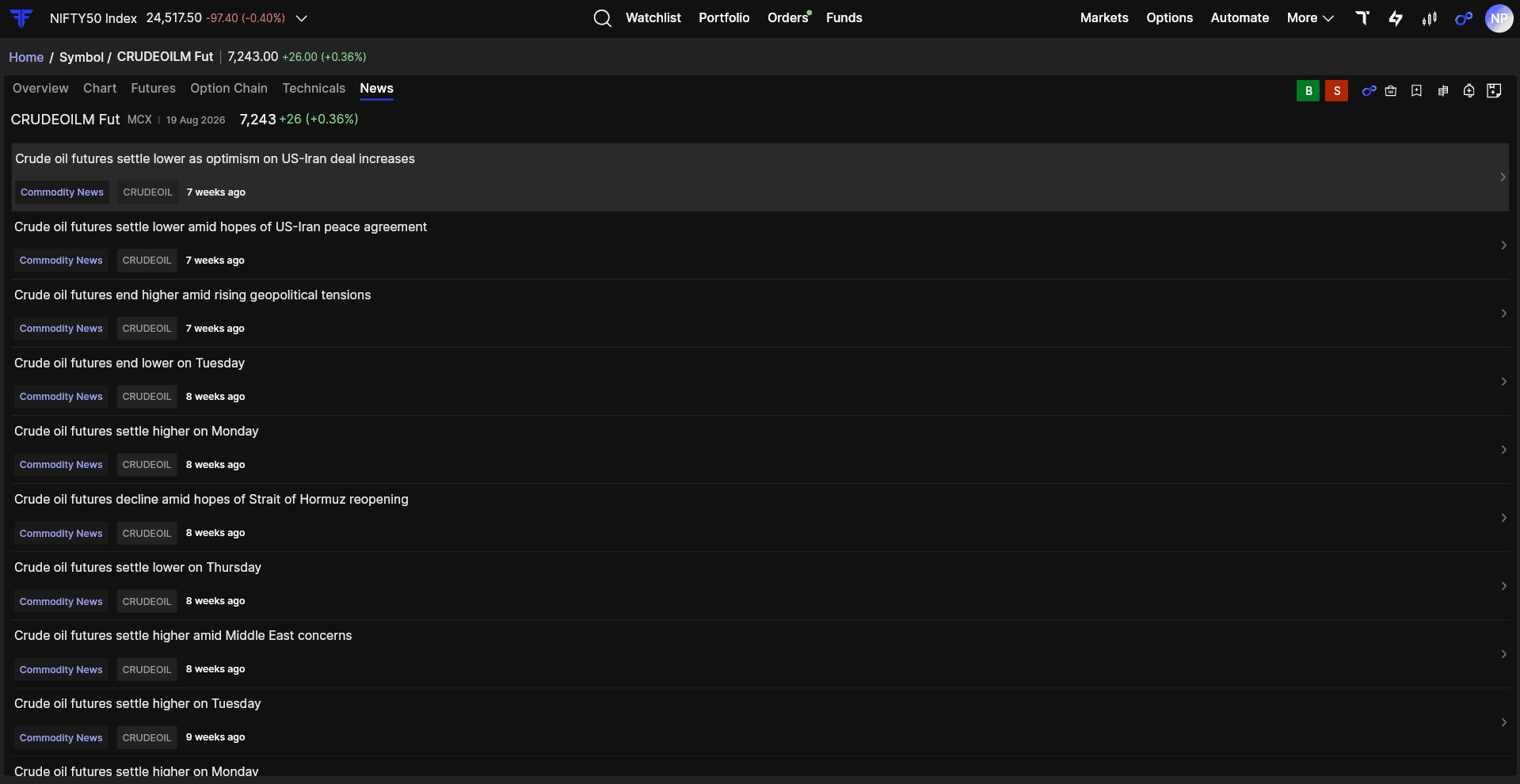The image size is (1520, 784).
Task: Click the NIFTY50 Index label in the header
Action: (x=93, y=18)
